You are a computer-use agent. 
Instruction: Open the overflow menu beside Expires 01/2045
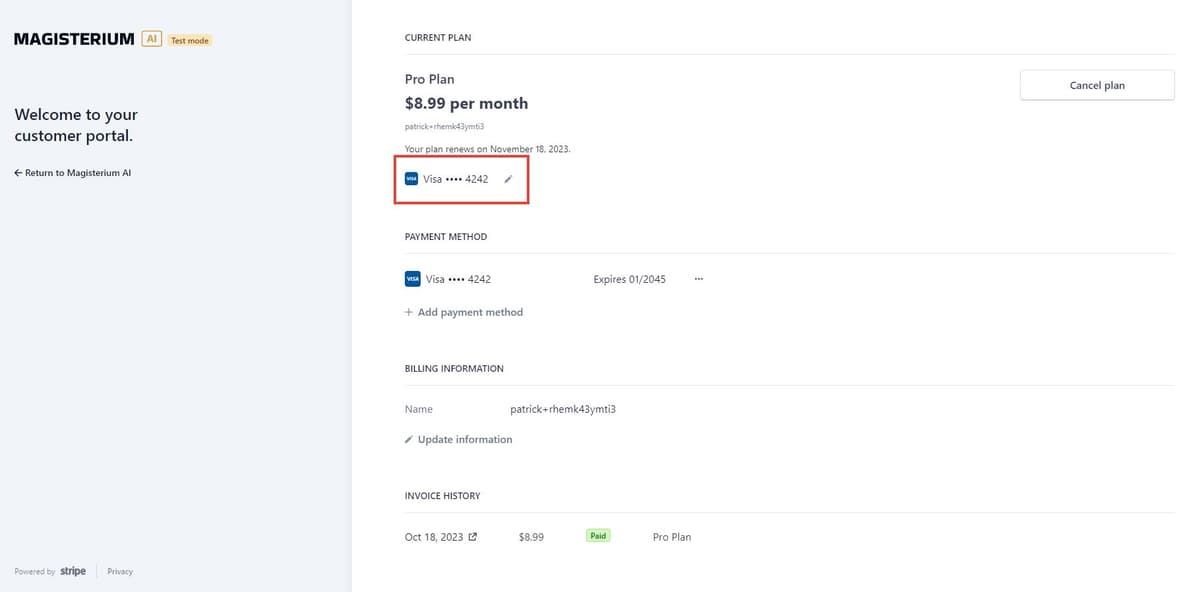[x=698, y=279]
